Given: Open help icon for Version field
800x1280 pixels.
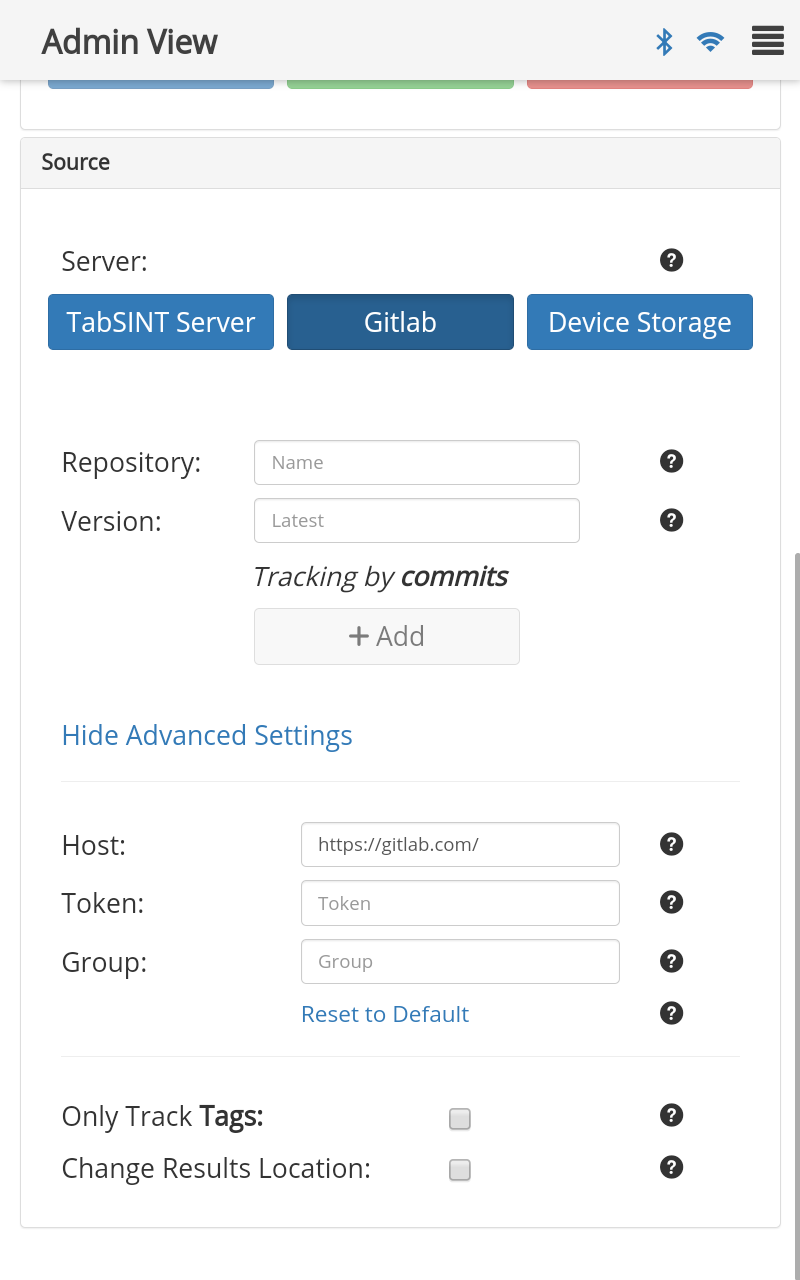Looking at the screenshot, I should (x=672, y=520).
